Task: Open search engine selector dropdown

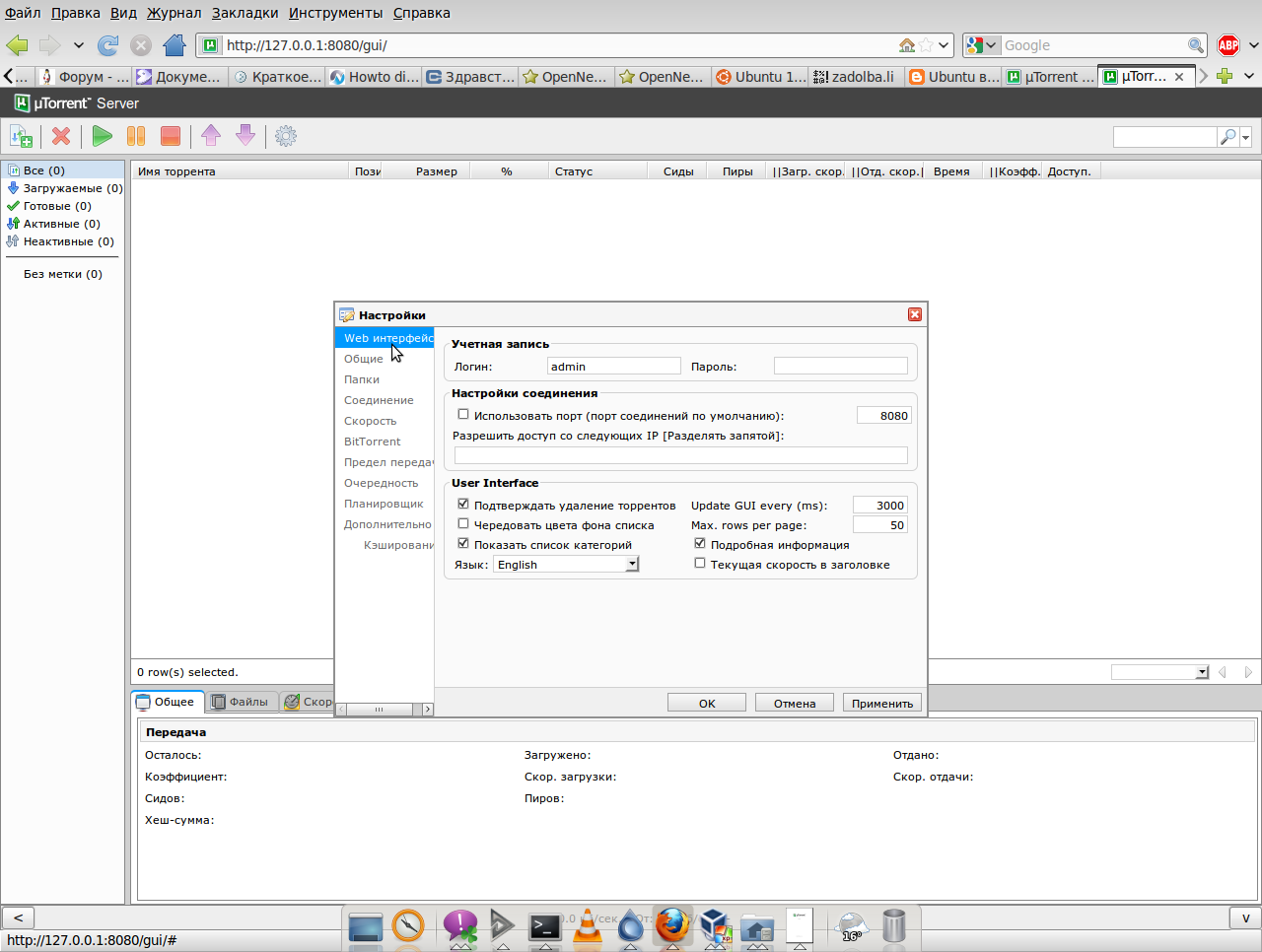Action: (x=982, y=45)
